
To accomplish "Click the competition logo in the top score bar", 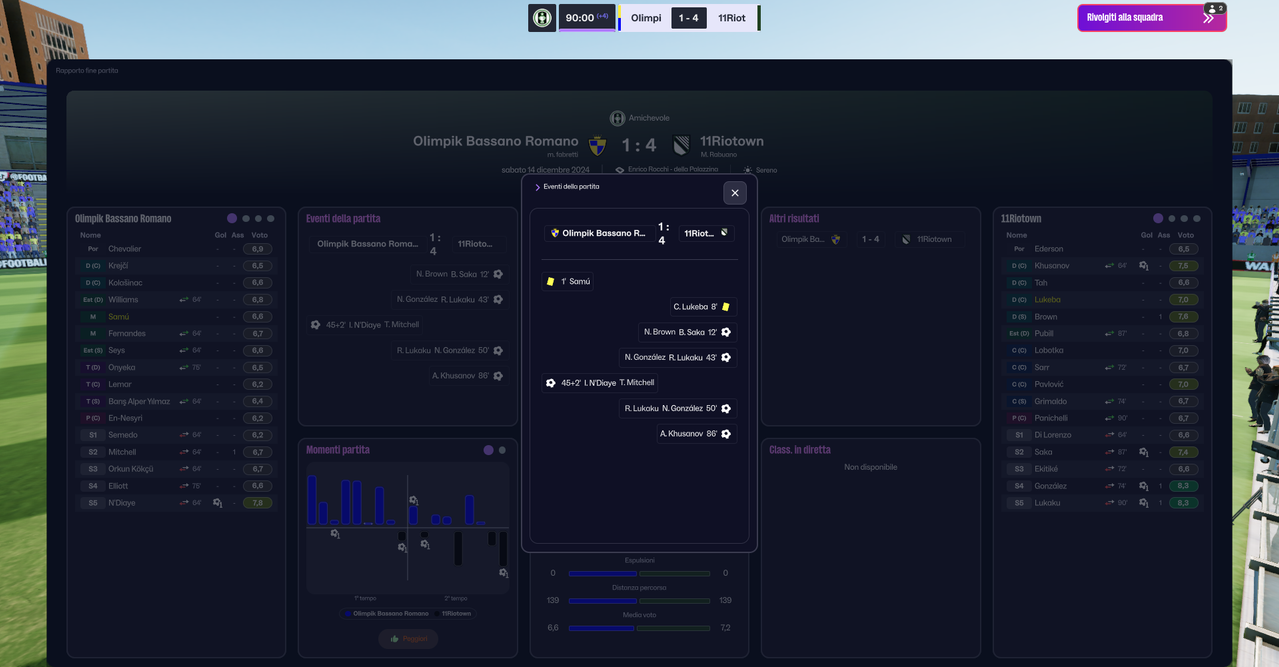I will [x=542, y=18].
